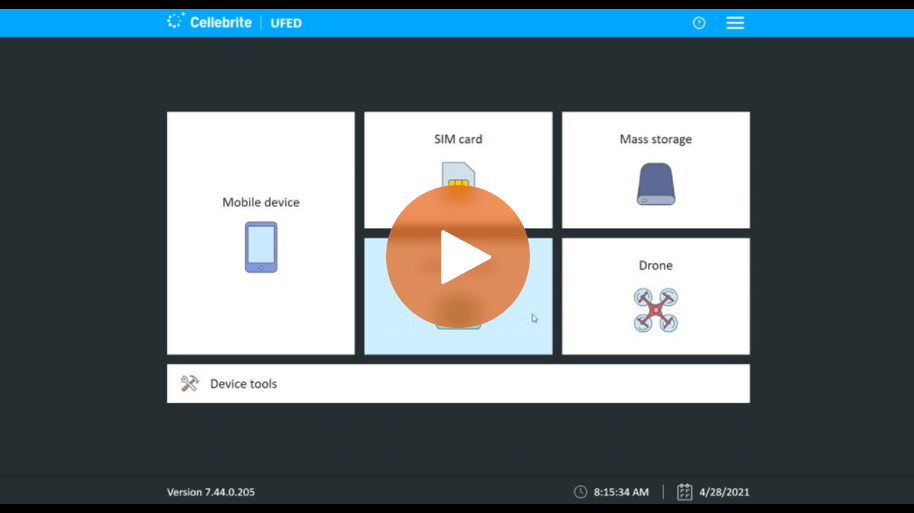Click the Cellebrite logo icon
914x513 pixels.
click(x=176, y=22)
